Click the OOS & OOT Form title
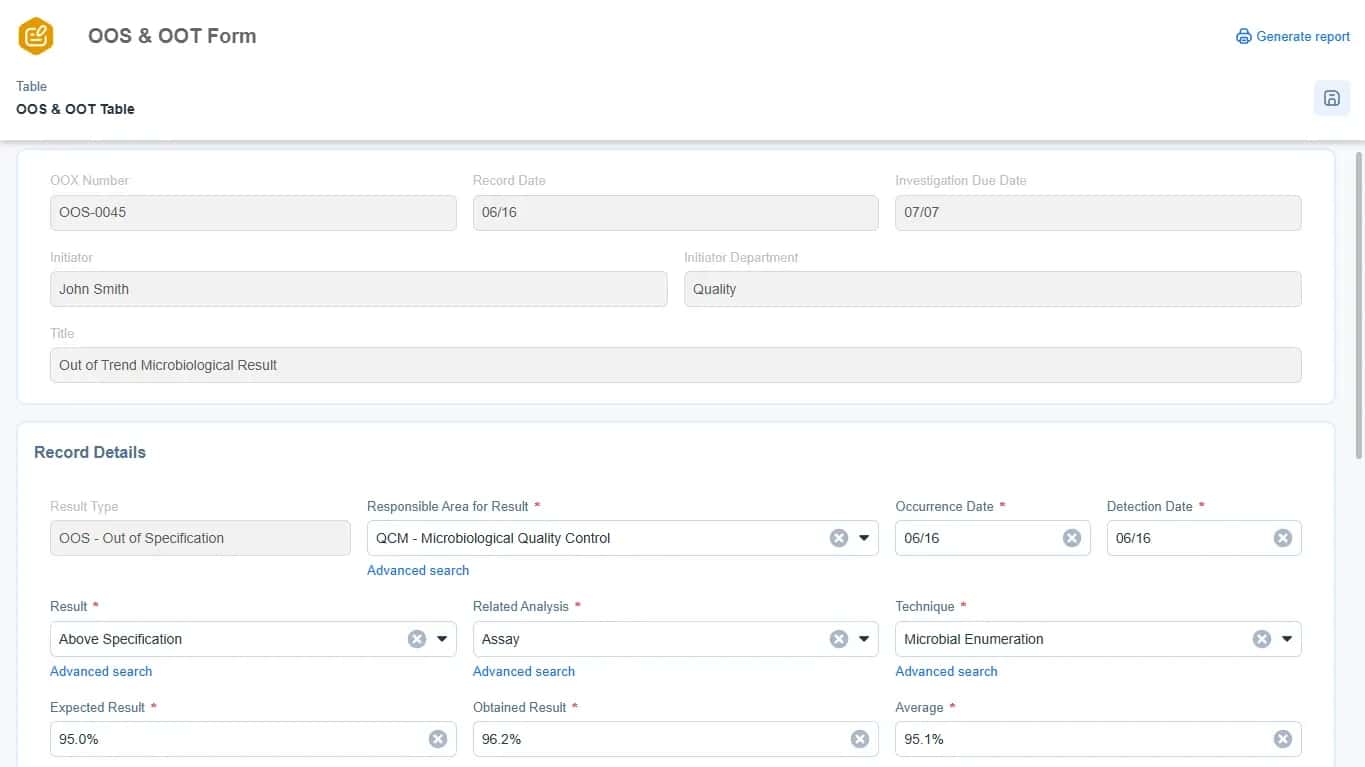1365x767 pixels. tap(172, 36)
